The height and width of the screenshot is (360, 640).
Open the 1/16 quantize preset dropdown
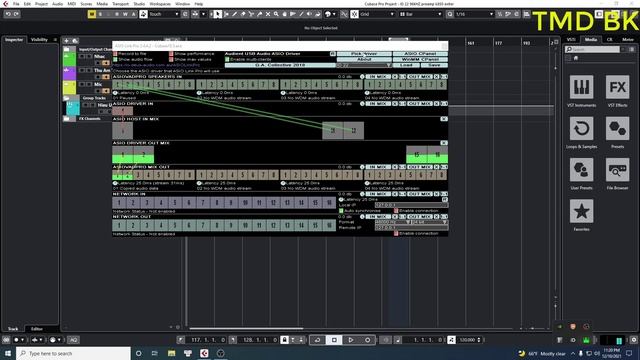tap(474, 14)
